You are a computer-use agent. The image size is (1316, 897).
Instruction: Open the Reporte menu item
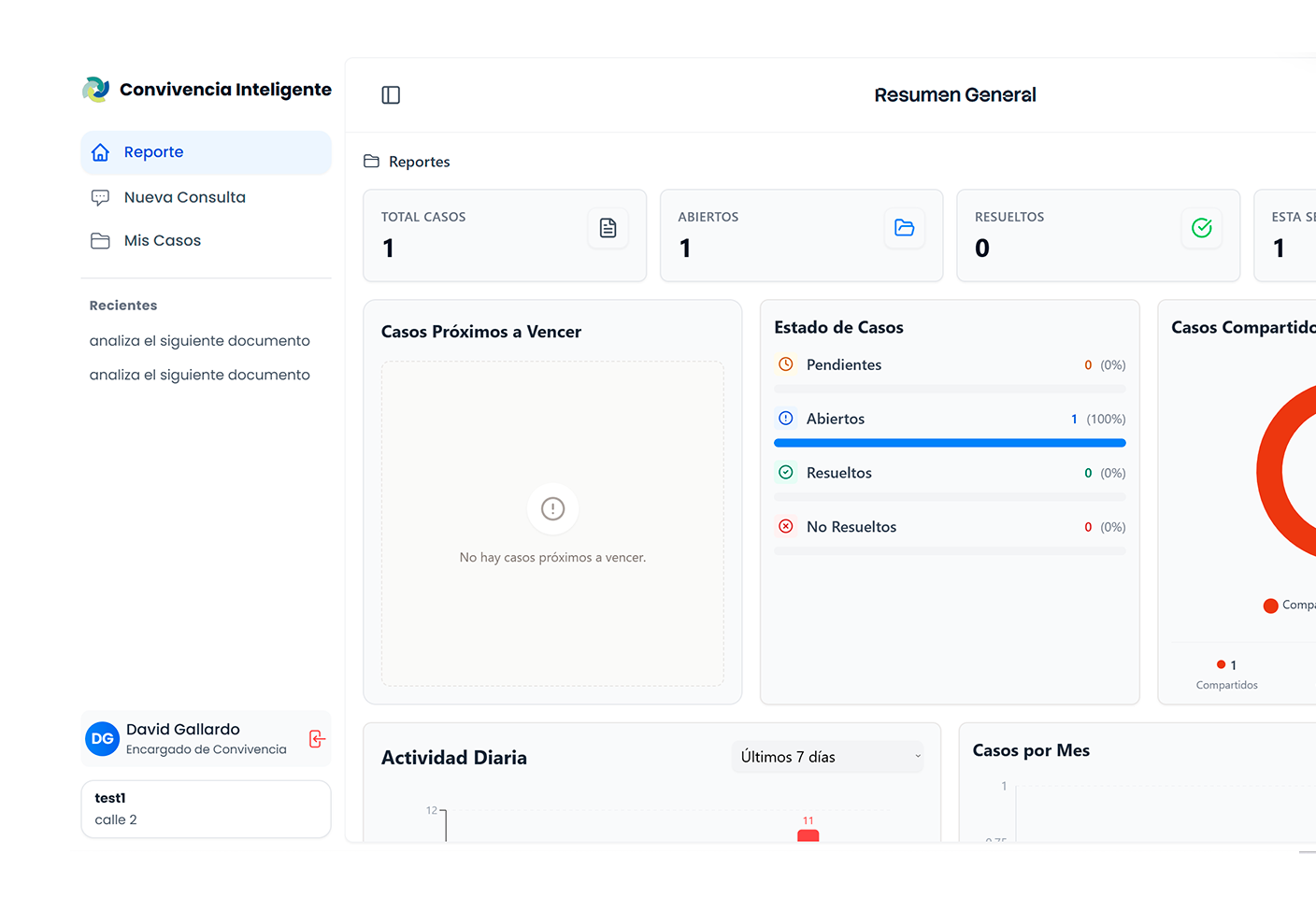point(206,152)
